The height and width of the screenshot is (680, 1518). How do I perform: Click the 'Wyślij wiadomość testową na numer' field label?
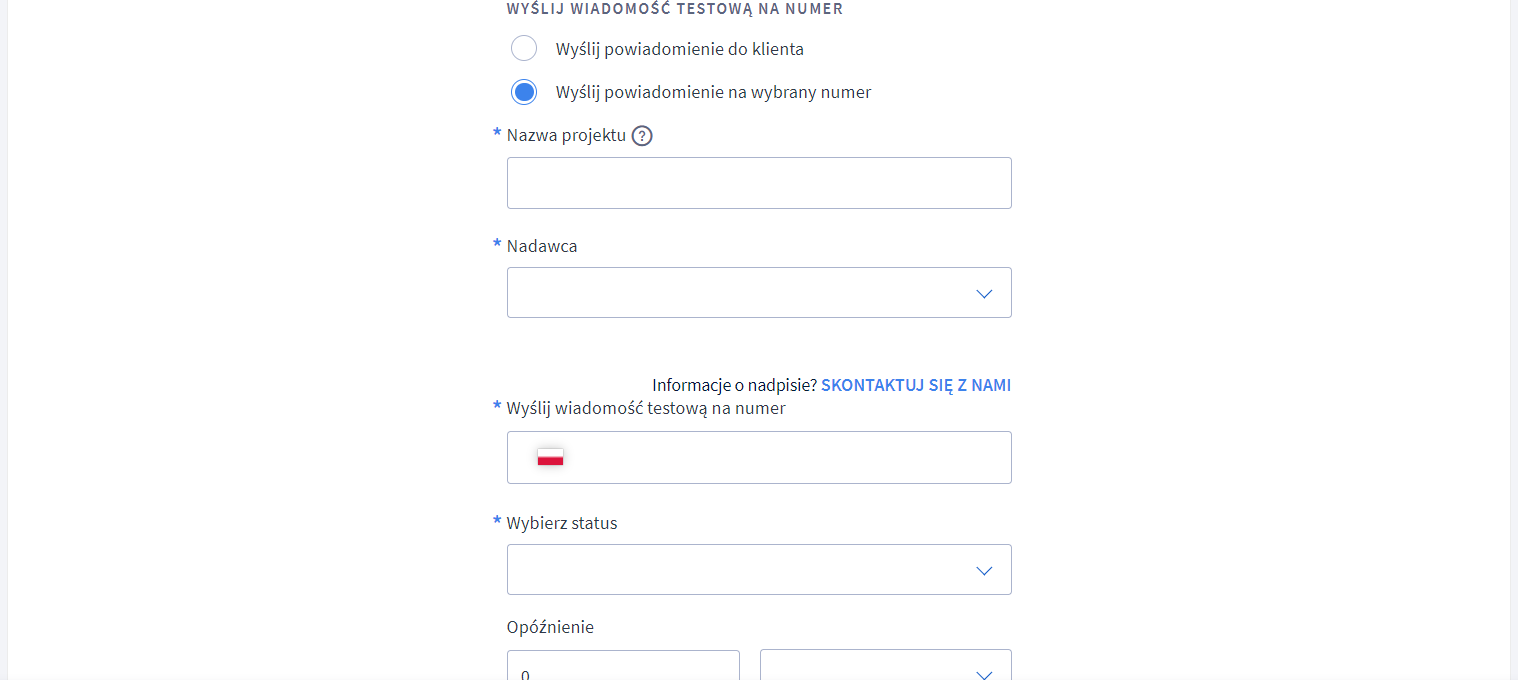(646, 408)
